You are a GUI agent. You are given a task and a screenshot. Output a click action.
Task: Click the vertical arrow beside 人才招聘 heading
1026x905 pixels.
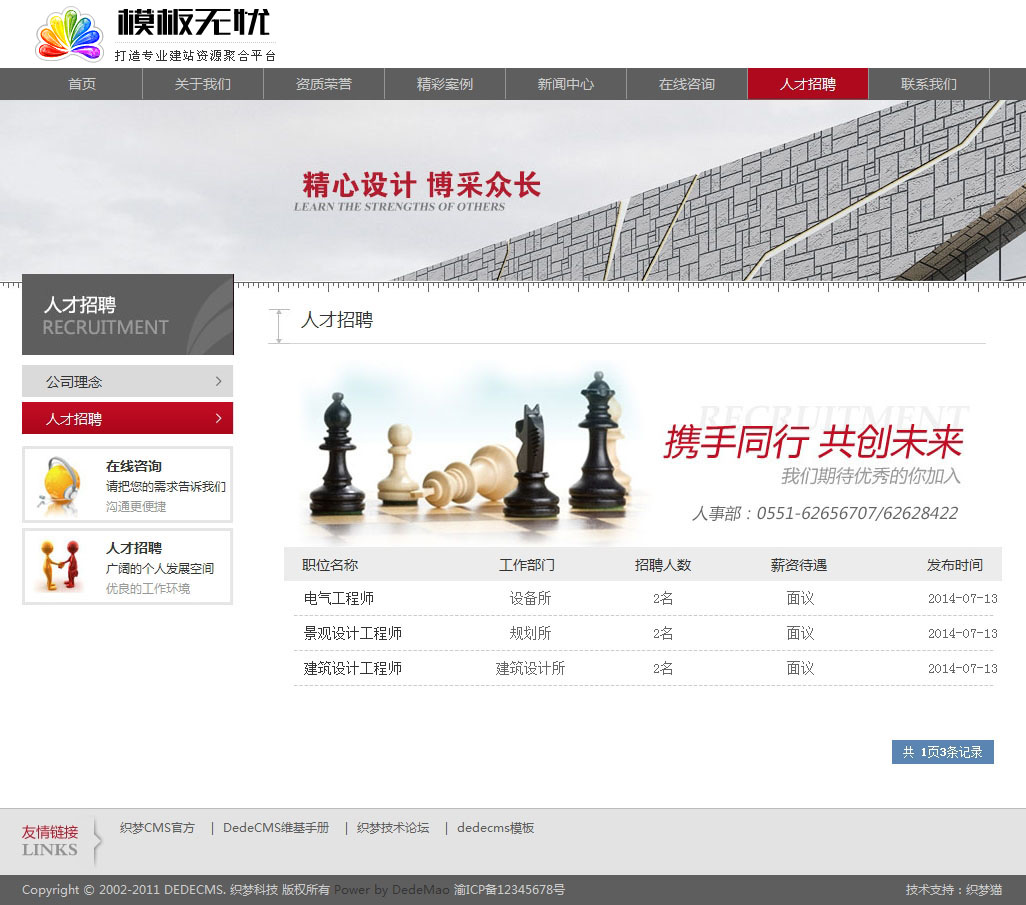click(279, 326)
